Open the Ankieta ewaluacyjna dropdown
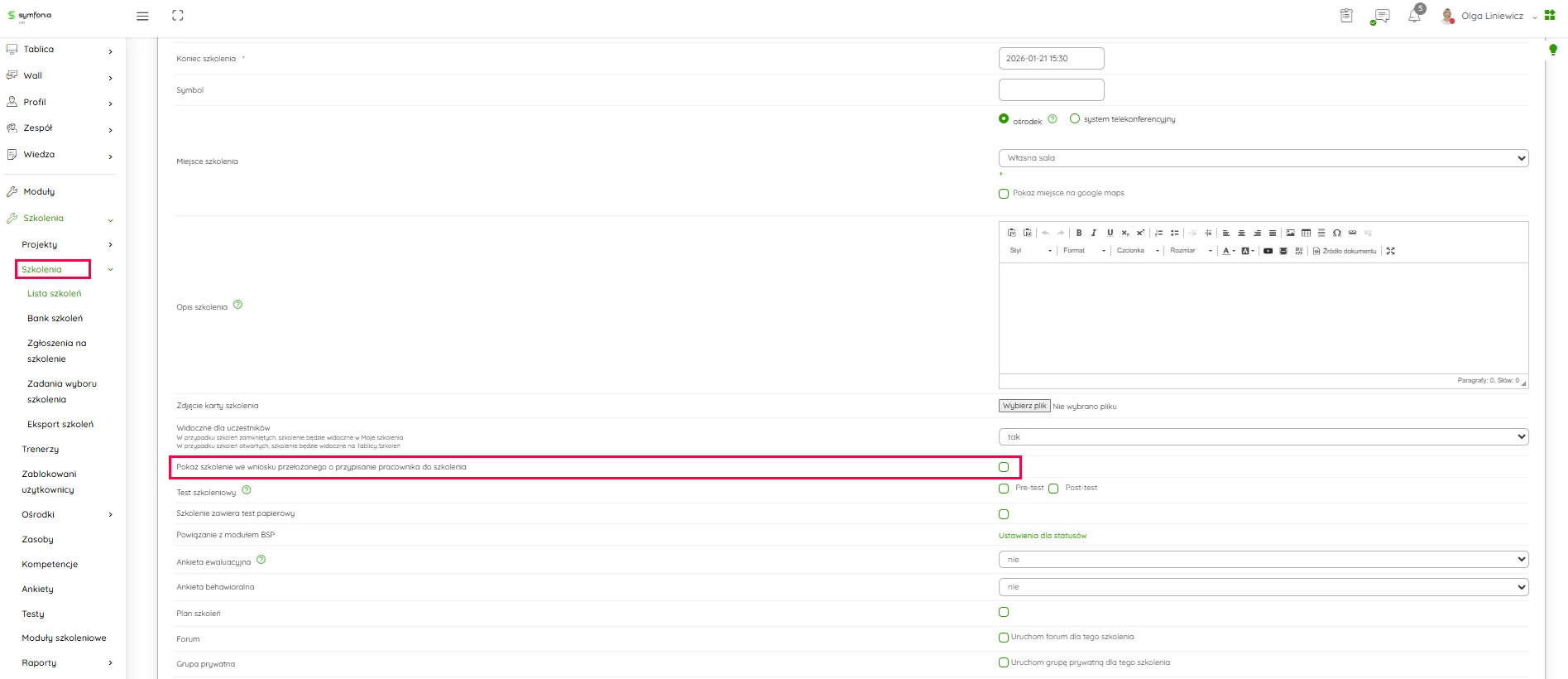This screenshot has width=1568, height=679. [1263, 560]
